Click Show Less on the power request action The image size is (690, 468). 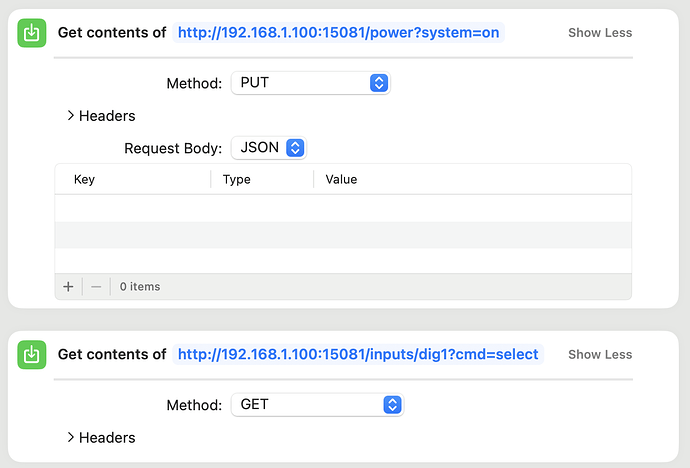[x=600, y=33]
